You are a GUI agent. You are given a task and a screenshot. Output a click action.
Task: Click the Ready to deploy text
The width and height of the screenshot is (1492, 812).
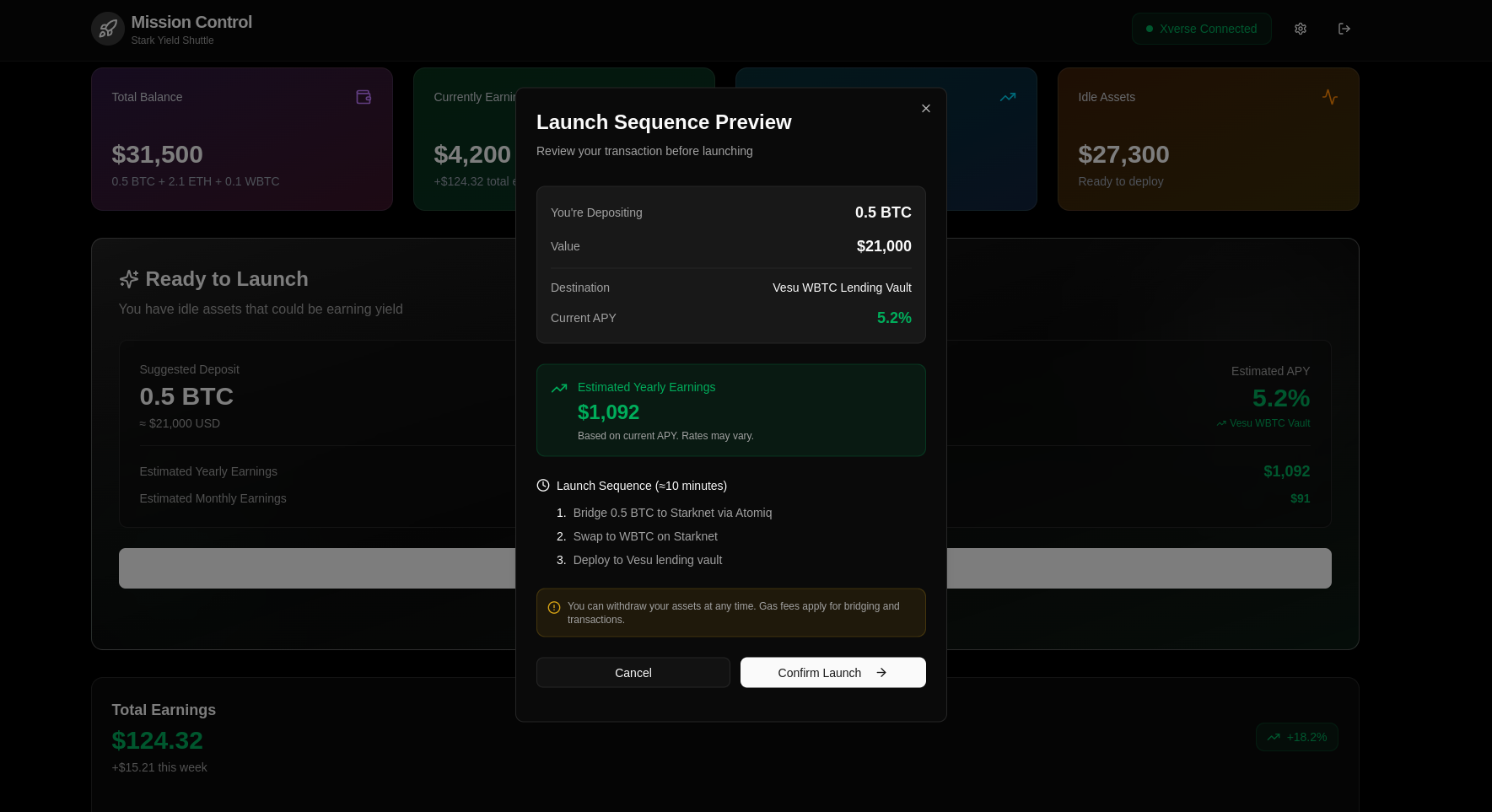(1121, 181)
